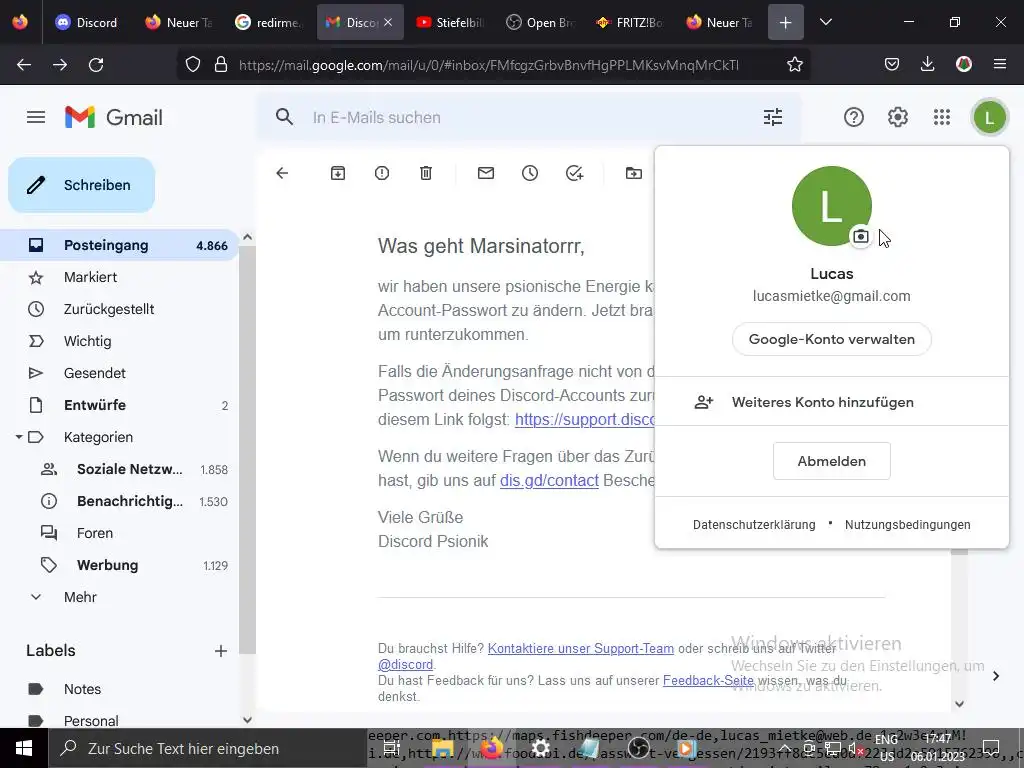
Task: Bookmark this page with the star
Action: click(x=795, y=65)
